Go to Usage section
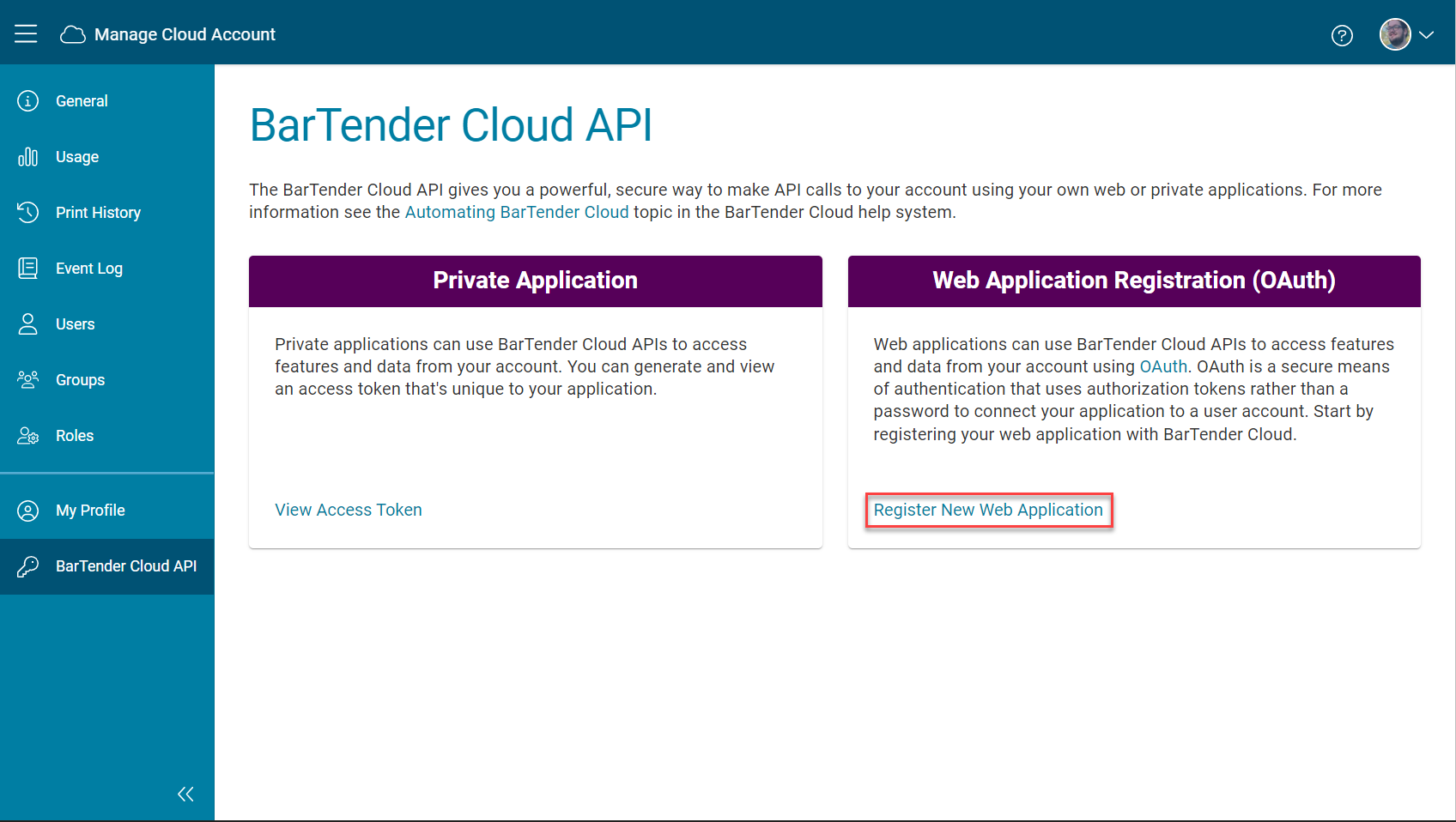1456x822 pixels. pos(107,157)
